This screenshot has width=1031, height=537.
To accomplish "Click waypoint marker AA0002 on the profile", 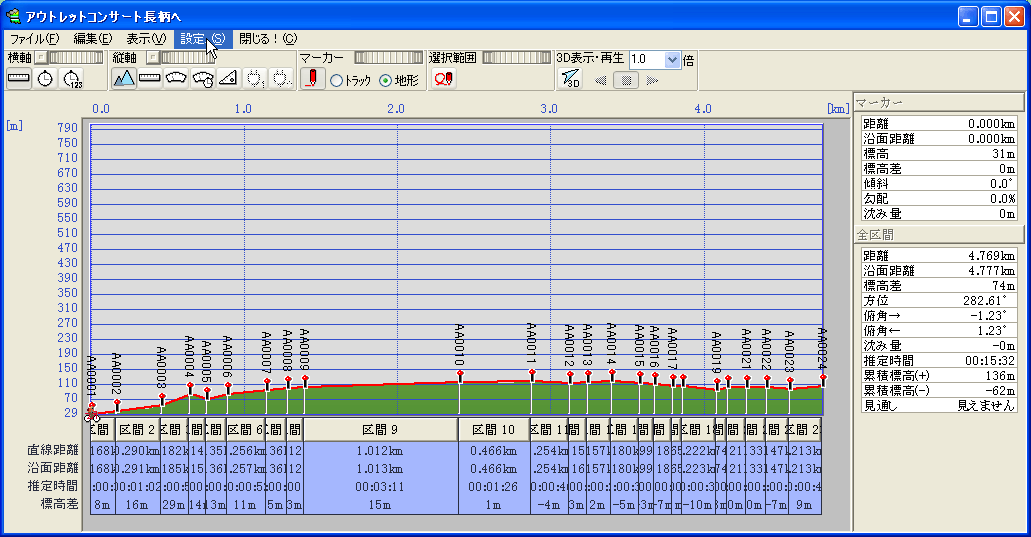I will coord(117,402).
